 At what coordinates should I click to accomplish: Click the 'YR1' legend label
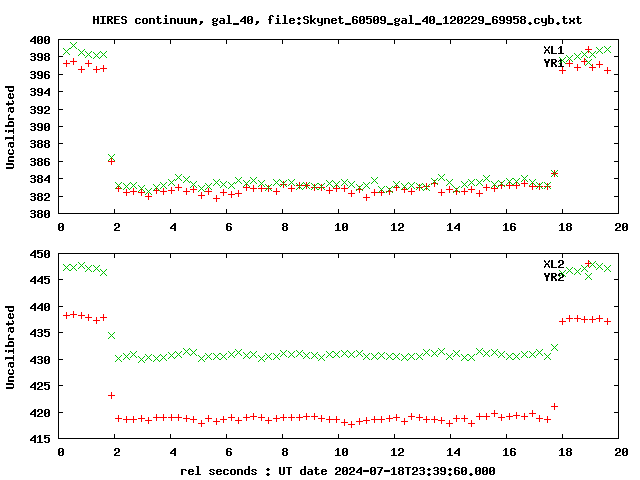[x=553, y=63]
